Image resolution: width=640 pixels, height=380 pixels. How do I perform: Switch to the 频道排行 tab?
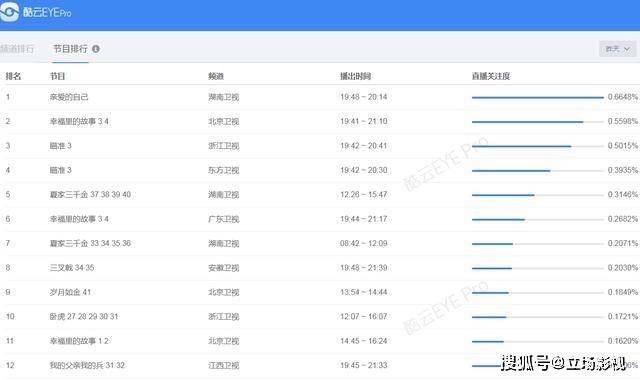17,49
